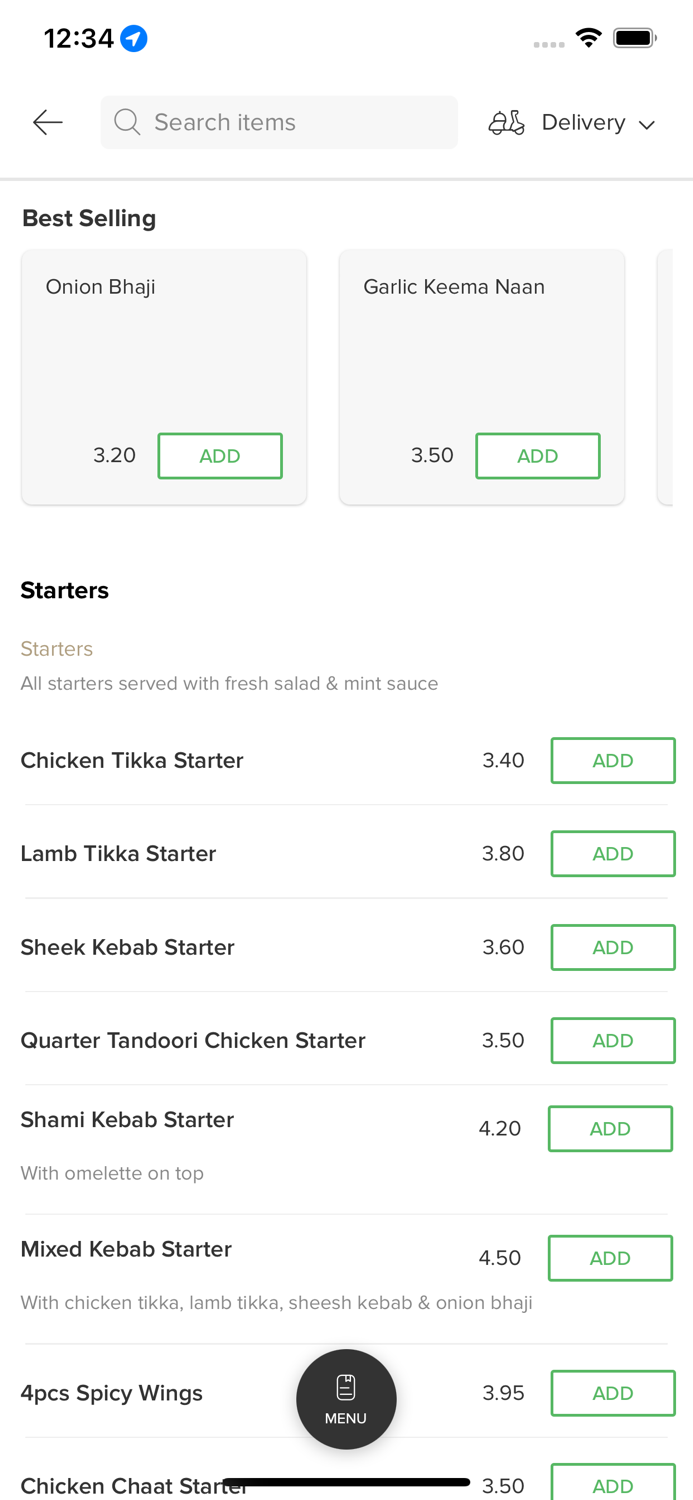
Task: Expand the Delivery dropdown chevron
Action: [x=647, y=125]
